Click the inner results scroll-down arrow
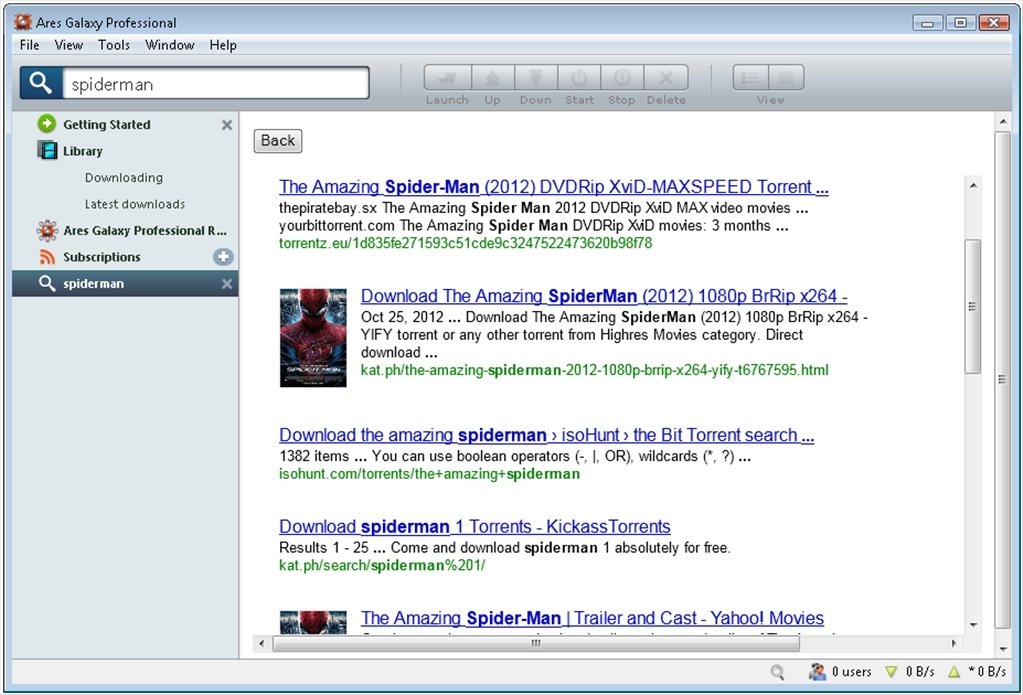The height and width of the screenshot is (695, 1023). [973, 625]
